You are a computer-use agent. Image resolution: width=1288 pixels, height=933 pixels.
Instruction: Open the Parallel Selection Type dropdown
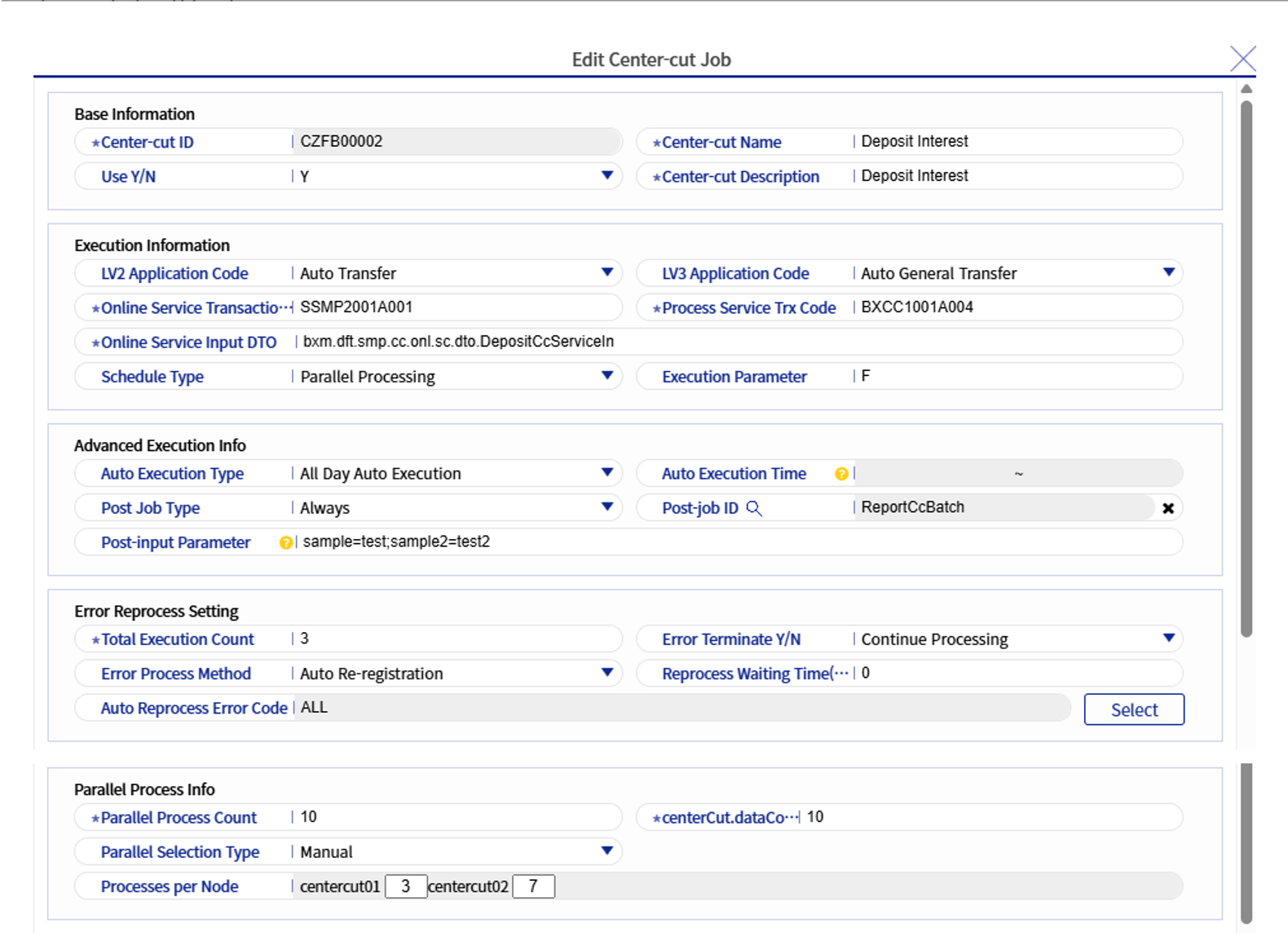[x=607, y=851]
